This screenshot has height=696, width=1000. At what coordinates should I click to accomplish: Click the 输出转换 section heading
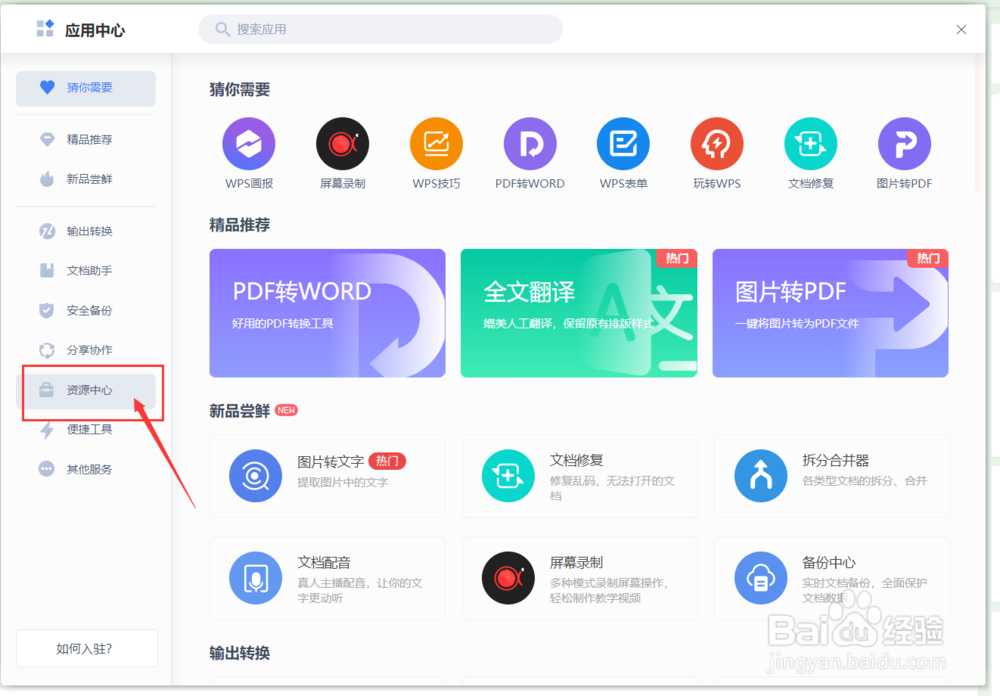pos(240,653)
